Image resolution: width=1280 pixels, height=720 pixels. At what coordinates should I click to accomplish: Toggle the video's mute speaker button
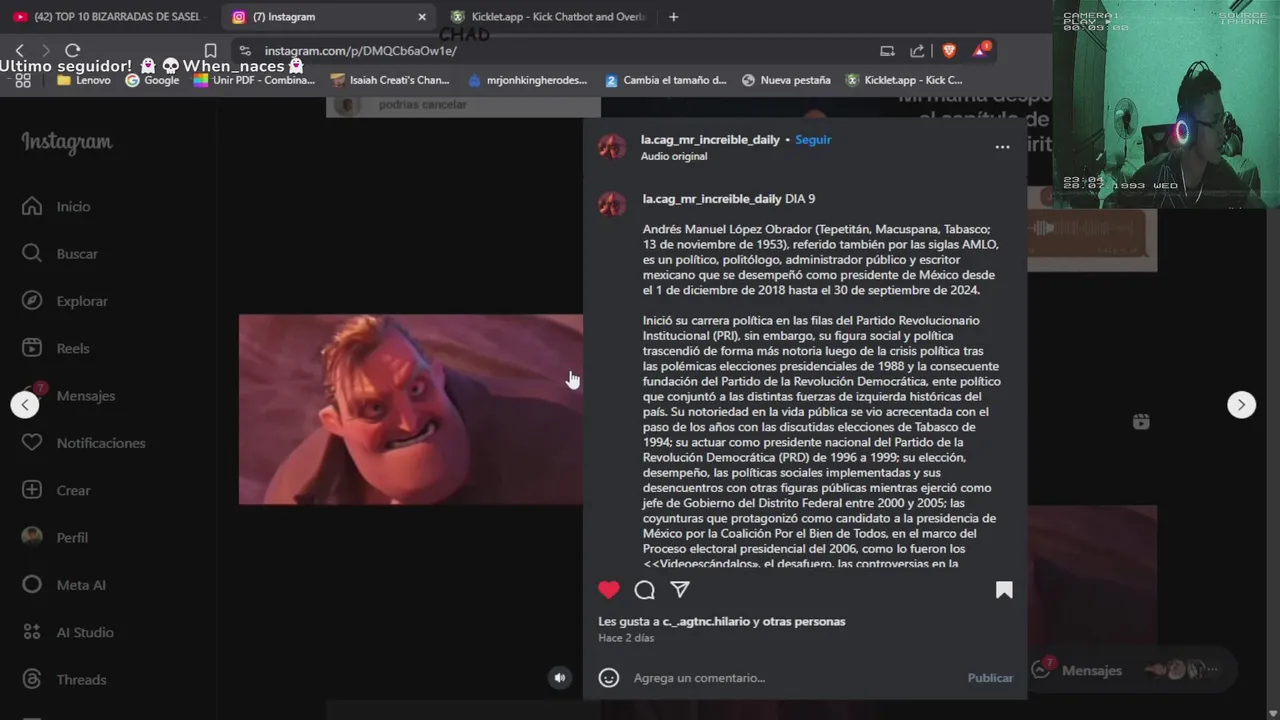point(560,677)
